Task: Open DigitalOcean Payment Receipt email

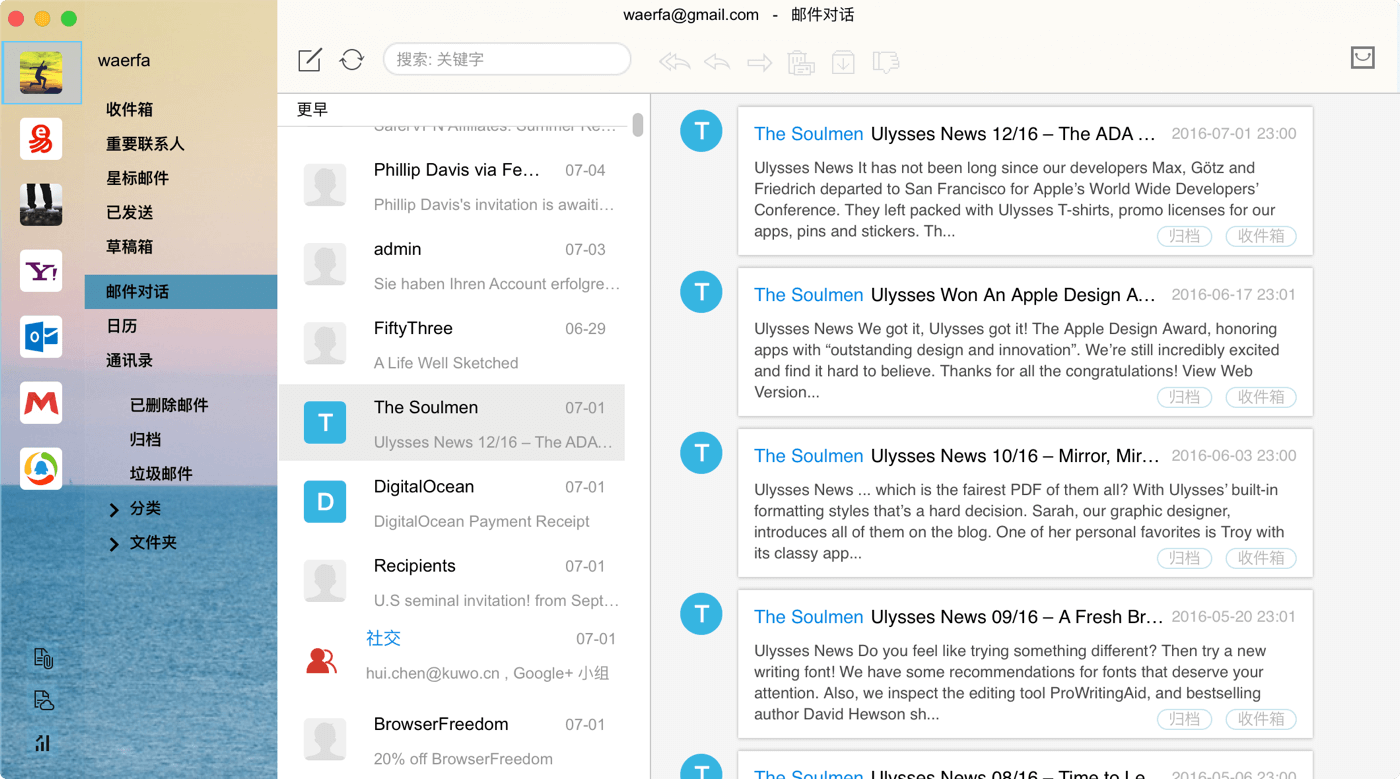Action: point(452,502)
